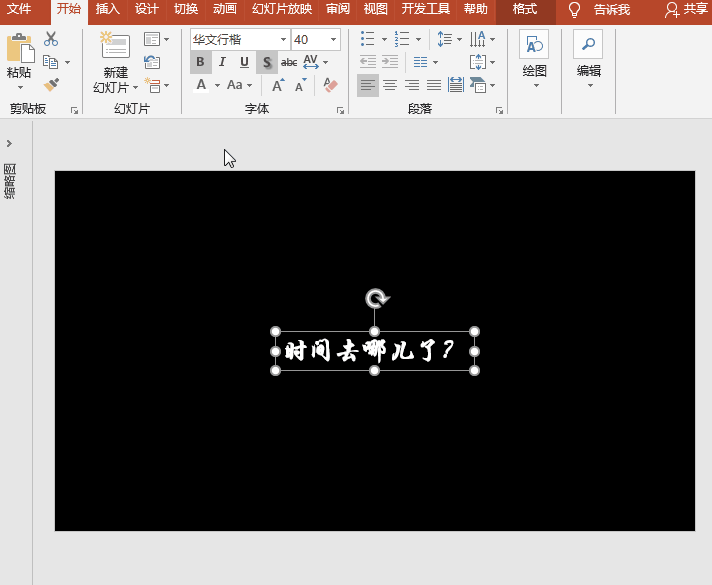This screenshot has width=712, height=585.
Task: Switch to the Animations tab
Action: pyautogui.click(x=225, y=9)
